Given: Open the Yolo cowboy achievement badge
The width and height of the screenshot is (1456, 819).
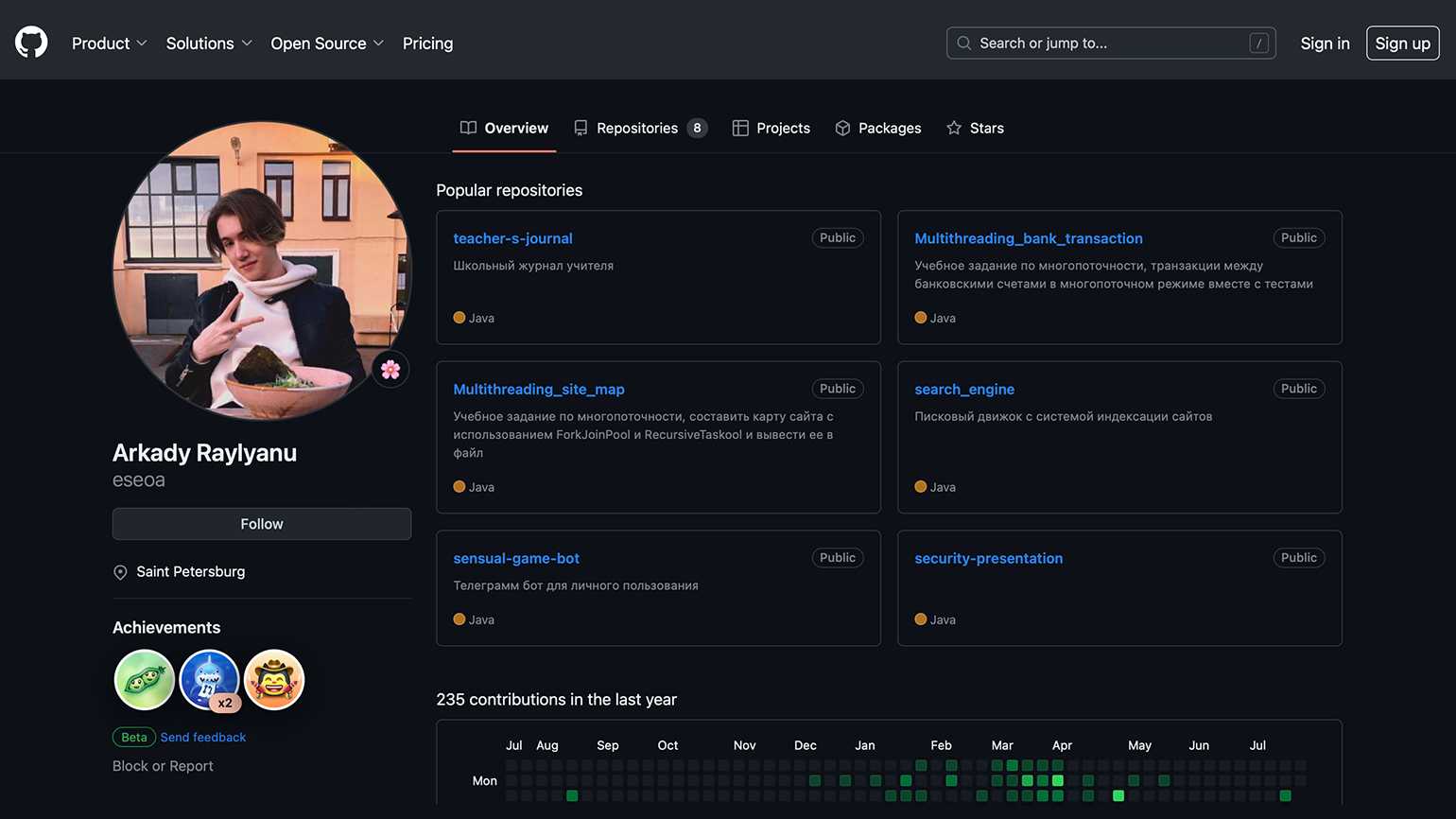Looking at the screenshot, I should click(x=274, y=680).
